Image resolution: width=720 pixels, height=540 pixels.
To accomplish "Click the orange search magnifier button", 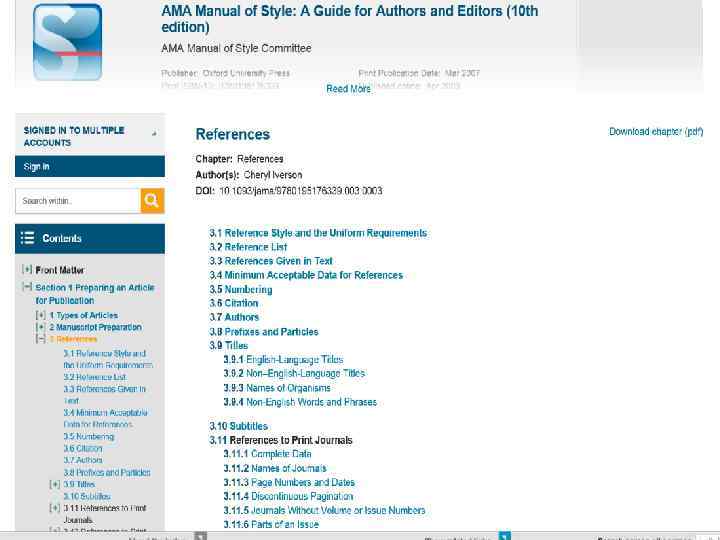I will click(x=152, y=201).
